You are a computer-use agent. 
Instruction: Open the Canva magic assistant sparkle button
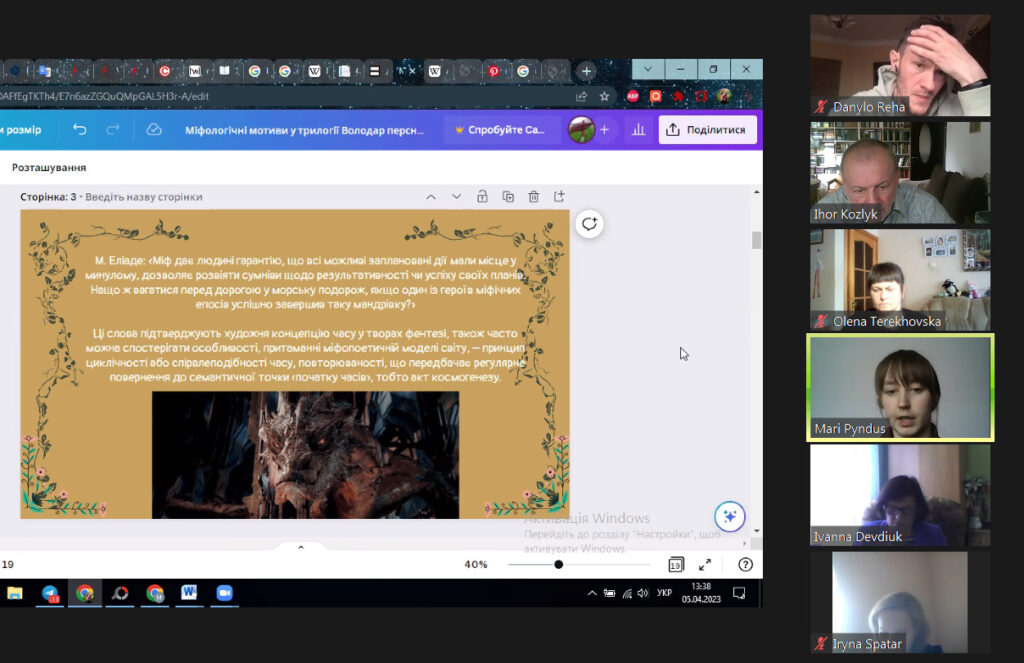729,517
